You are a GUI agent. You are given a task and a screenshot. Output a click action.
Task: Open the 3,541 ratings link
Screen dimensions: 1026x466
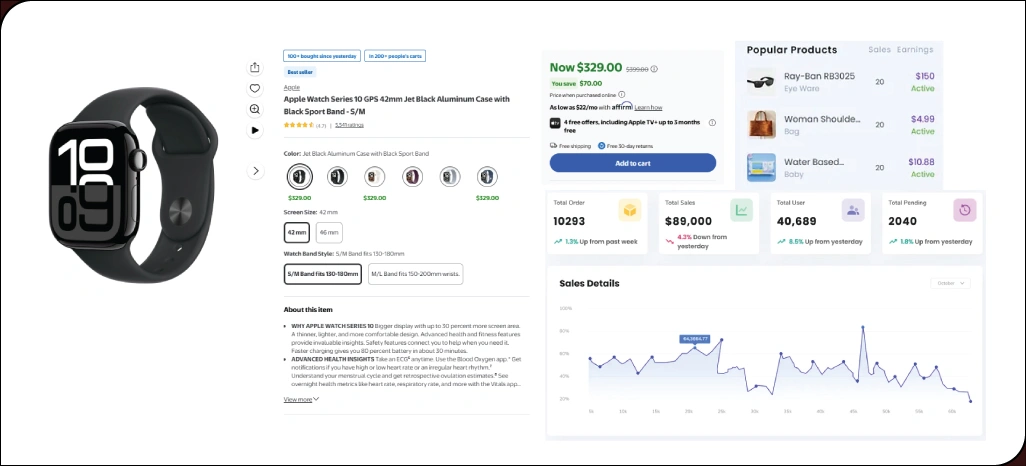coord(349,125)
